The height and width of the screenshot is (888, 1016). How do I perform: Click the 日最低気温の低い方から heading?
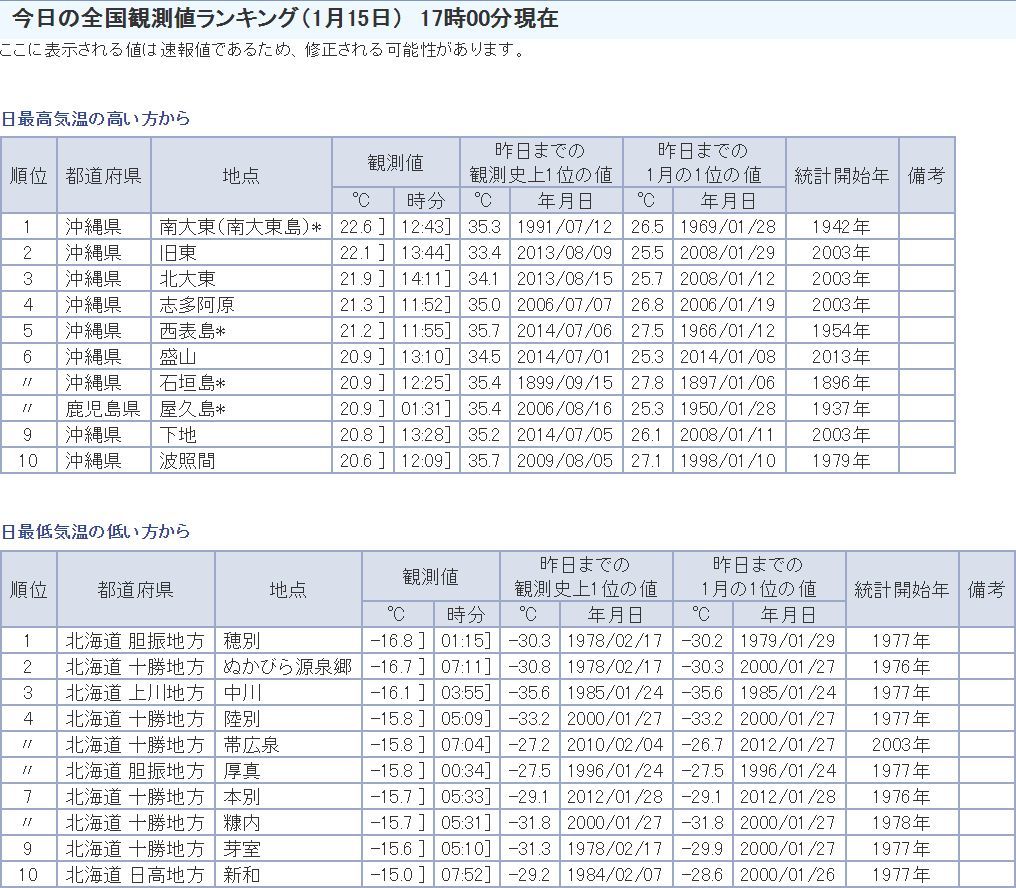pos(96,531)
